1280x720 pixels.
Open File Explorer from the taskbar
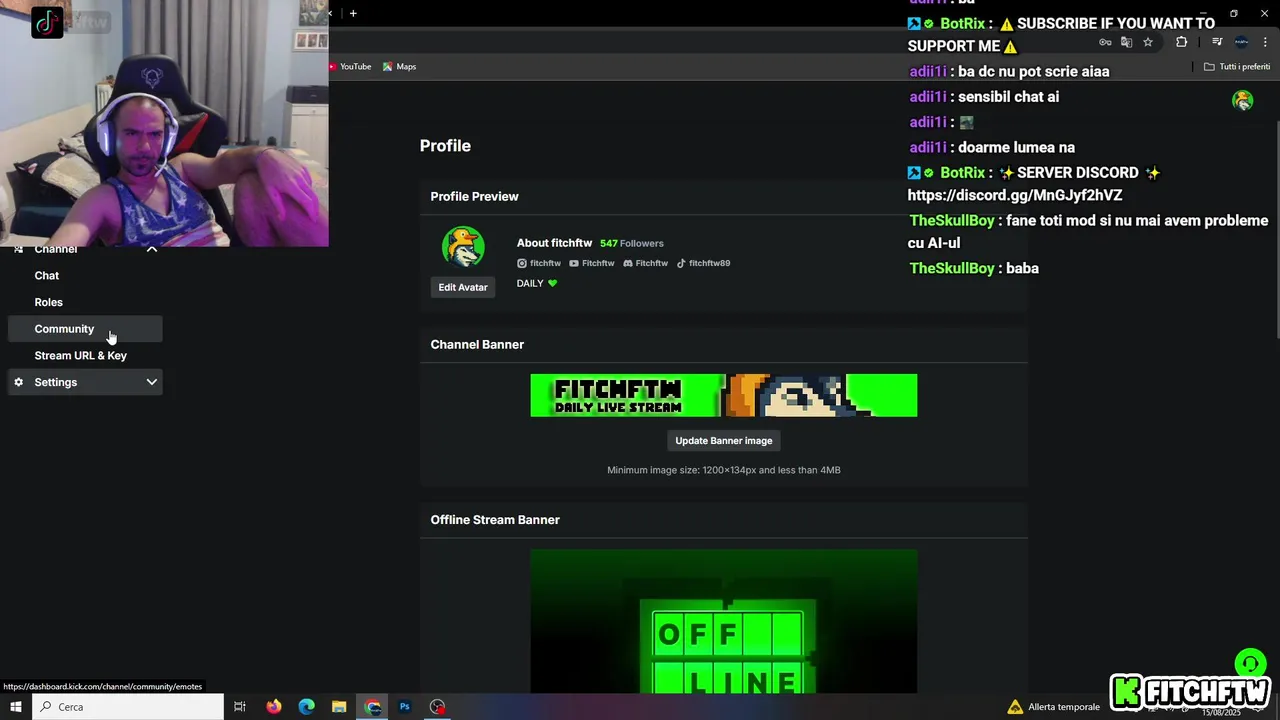click(x=339, y=707)
